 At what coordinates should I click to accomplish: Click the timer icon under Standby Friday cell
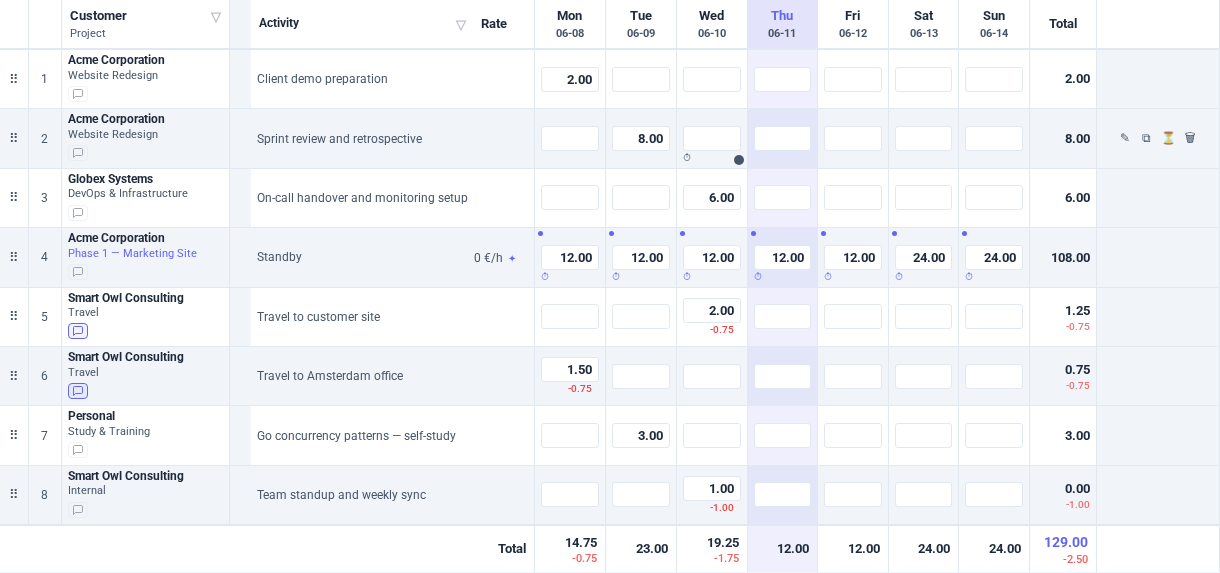(828, 277)
